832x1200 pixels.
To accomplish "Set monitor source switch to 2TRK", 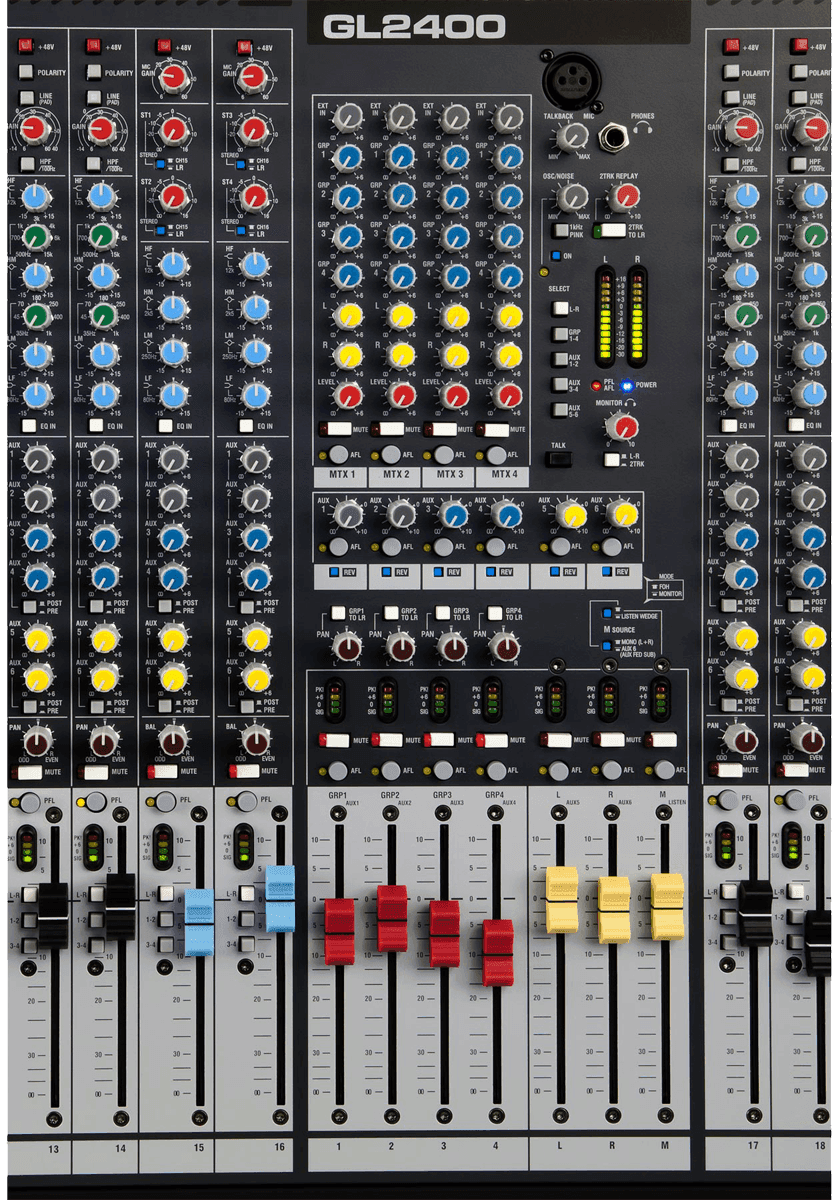I will [611, 460].
